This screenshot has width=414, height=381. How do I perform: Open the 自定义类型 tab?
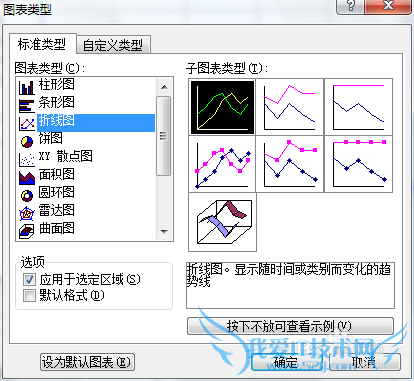point(113,45)
